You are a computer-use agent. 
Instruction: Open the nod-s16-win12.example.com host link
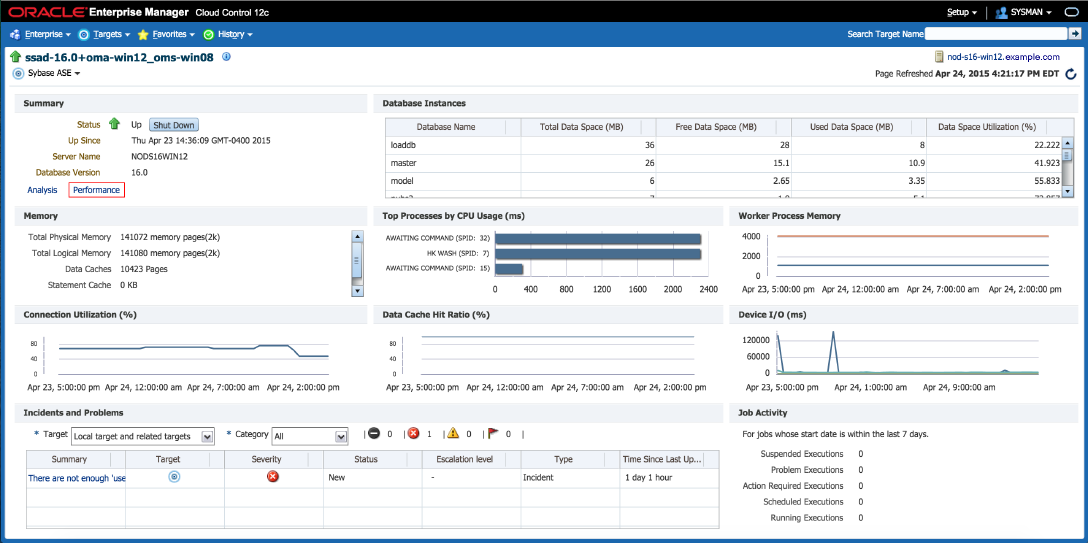point(1003,57)
